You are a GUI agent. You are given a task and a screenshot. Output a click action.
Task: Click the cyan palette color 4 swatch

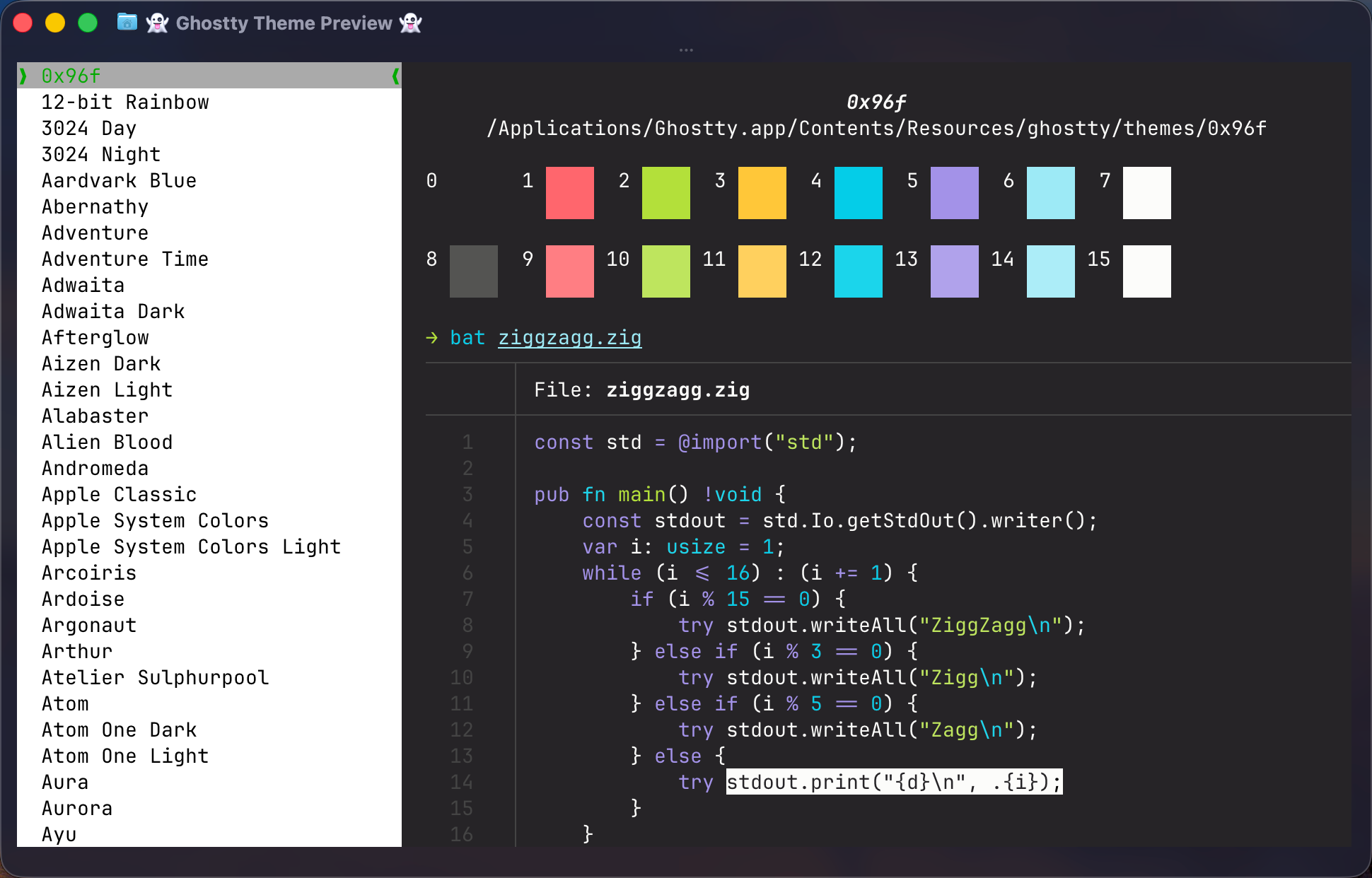point(859,193)
